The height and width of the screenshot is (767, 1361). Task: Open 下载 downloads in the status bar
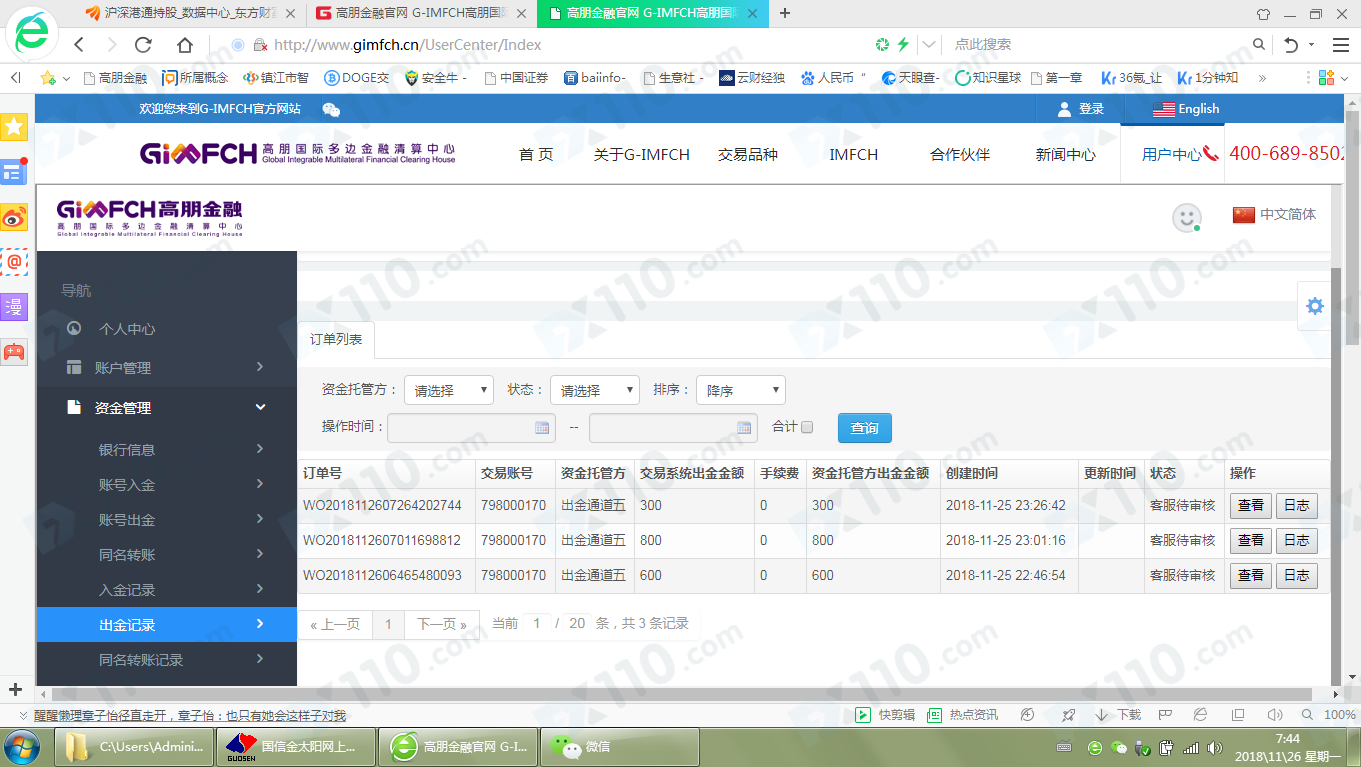1118,715
